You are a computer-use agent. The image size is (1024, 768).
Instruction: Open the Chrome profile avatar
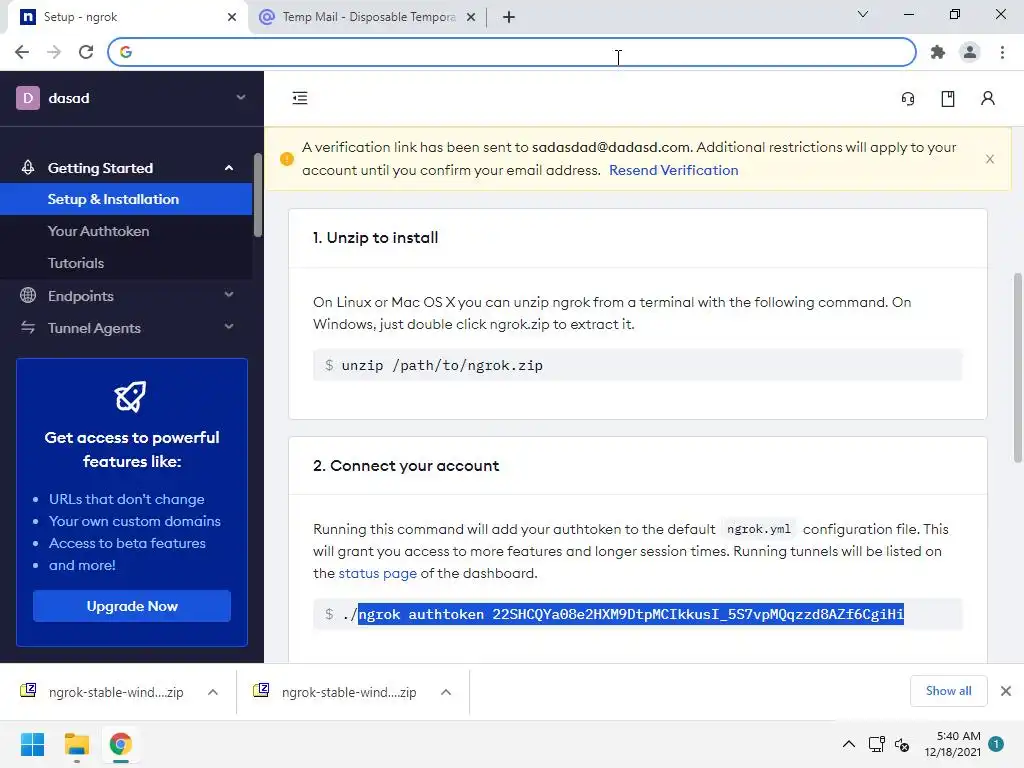click(x=970, y=52)
